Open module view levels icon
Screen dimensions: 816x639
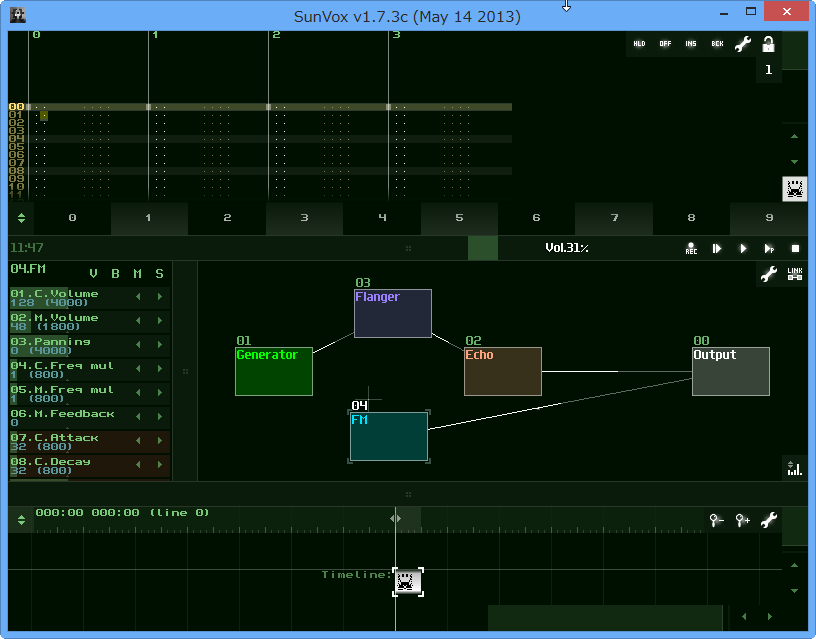click(794, 468)
